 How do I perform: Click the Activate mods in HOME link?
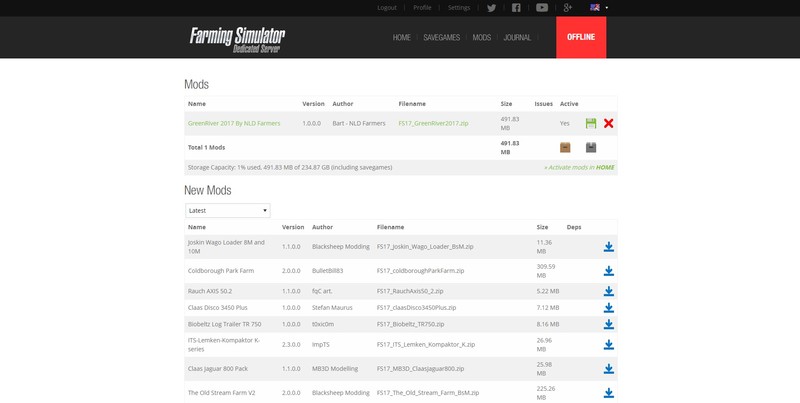pos(579,167)
